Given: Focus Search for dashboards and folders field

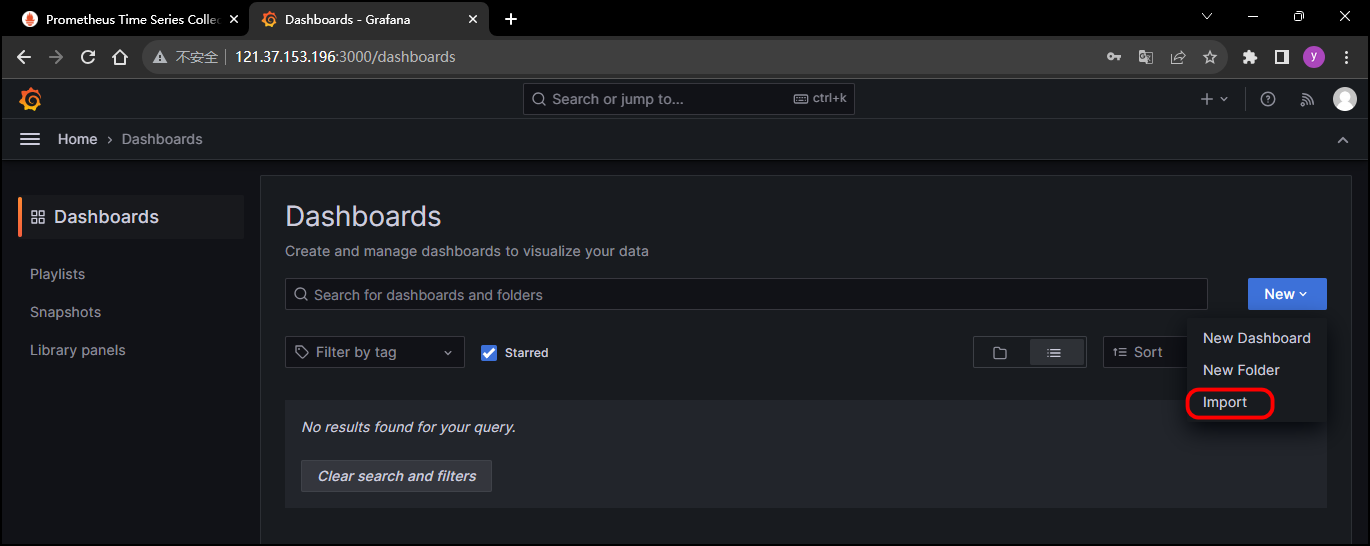Looking at the screenshot, I should coord(746,294).
